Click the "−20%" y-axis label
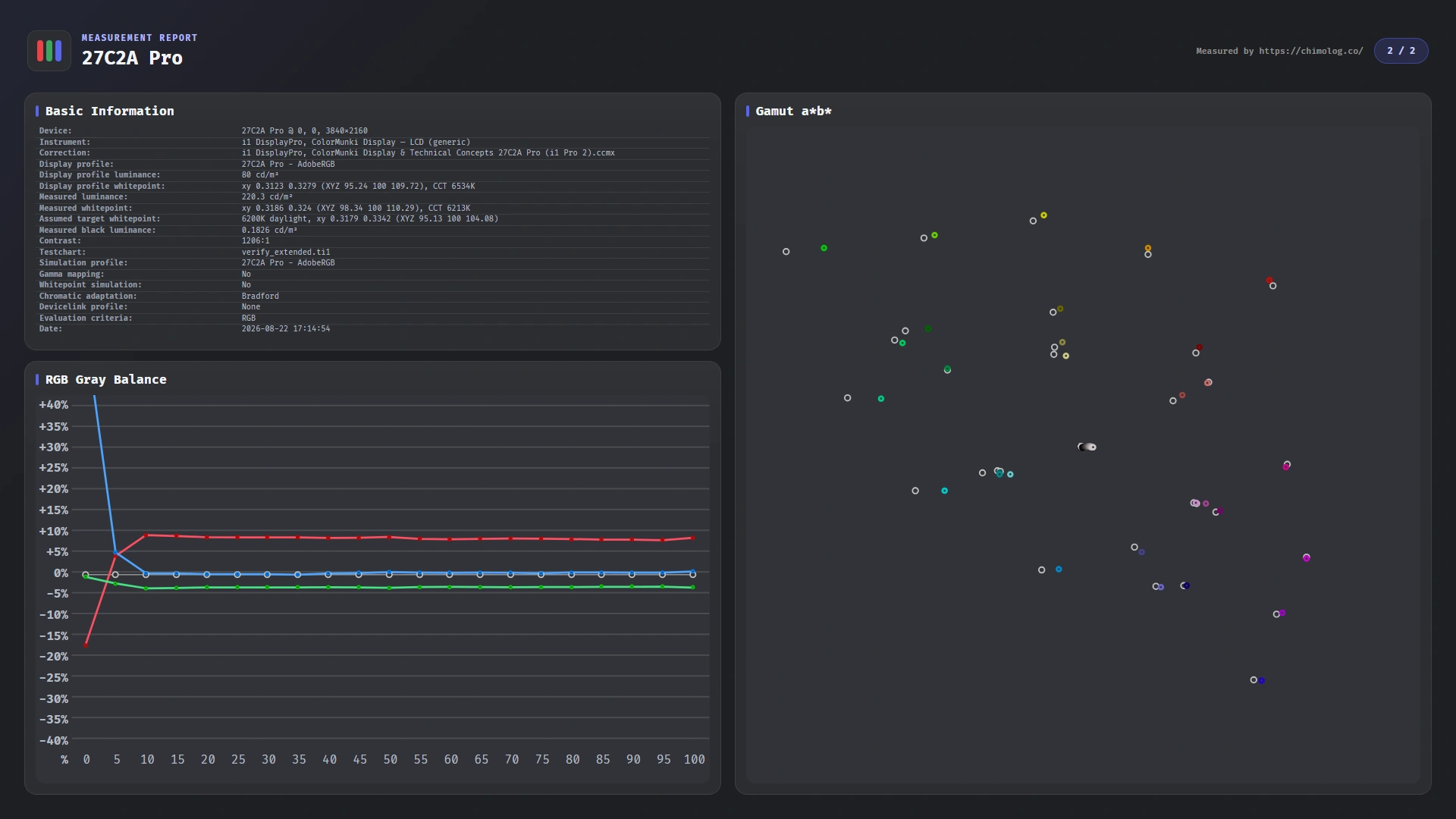 pos(54,657)
